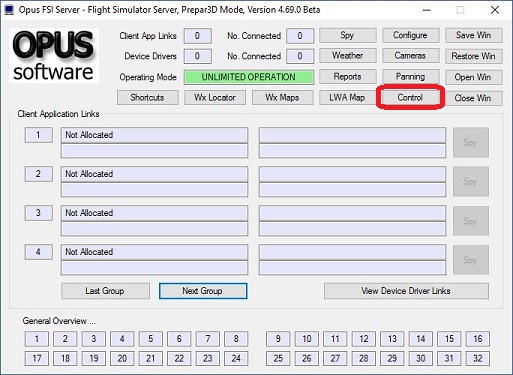513x375 pixels.
Task: Click No. Connected field for client apps
Action: point(300,36)
